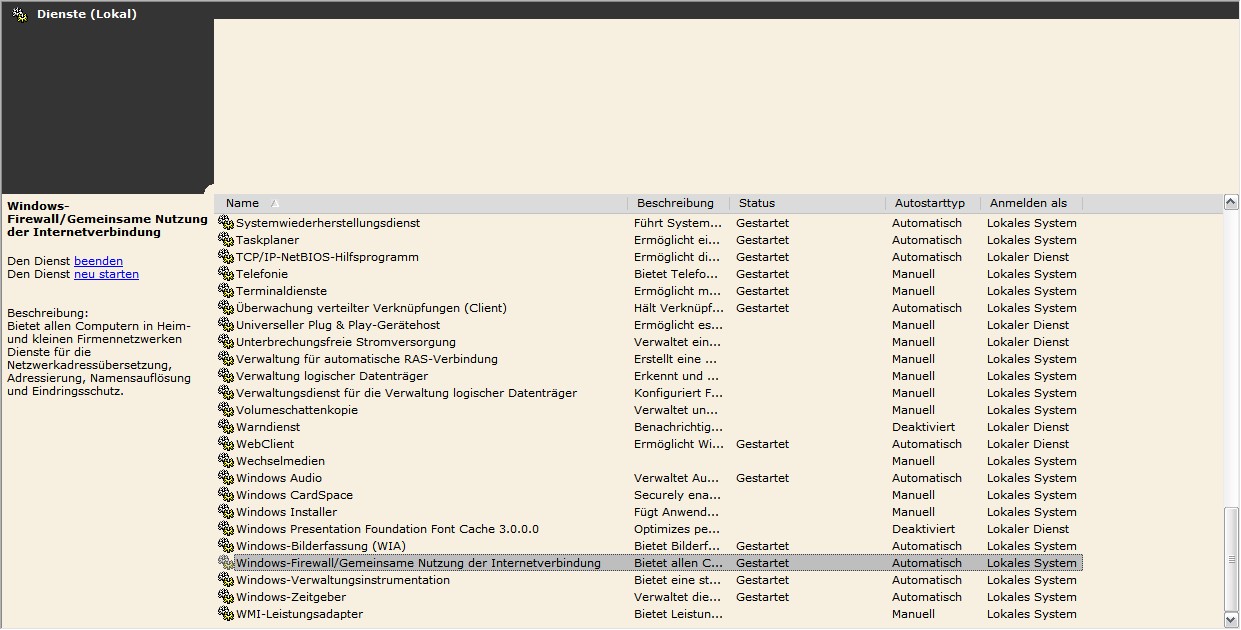The height and width of the screenshot is (630, 1241).
Task: Click the Windows Installer gear icon
Action: [x=225, y=512]
